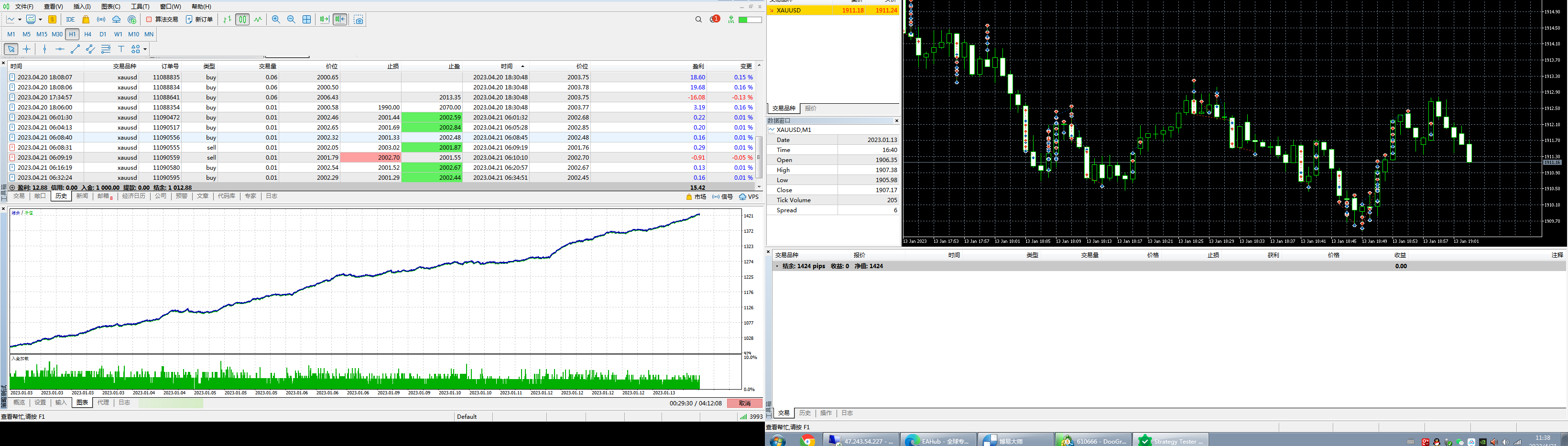Switch chart to bar chart mode
The width and height of the screenshot is (1568, 446).
coord(227,20)
